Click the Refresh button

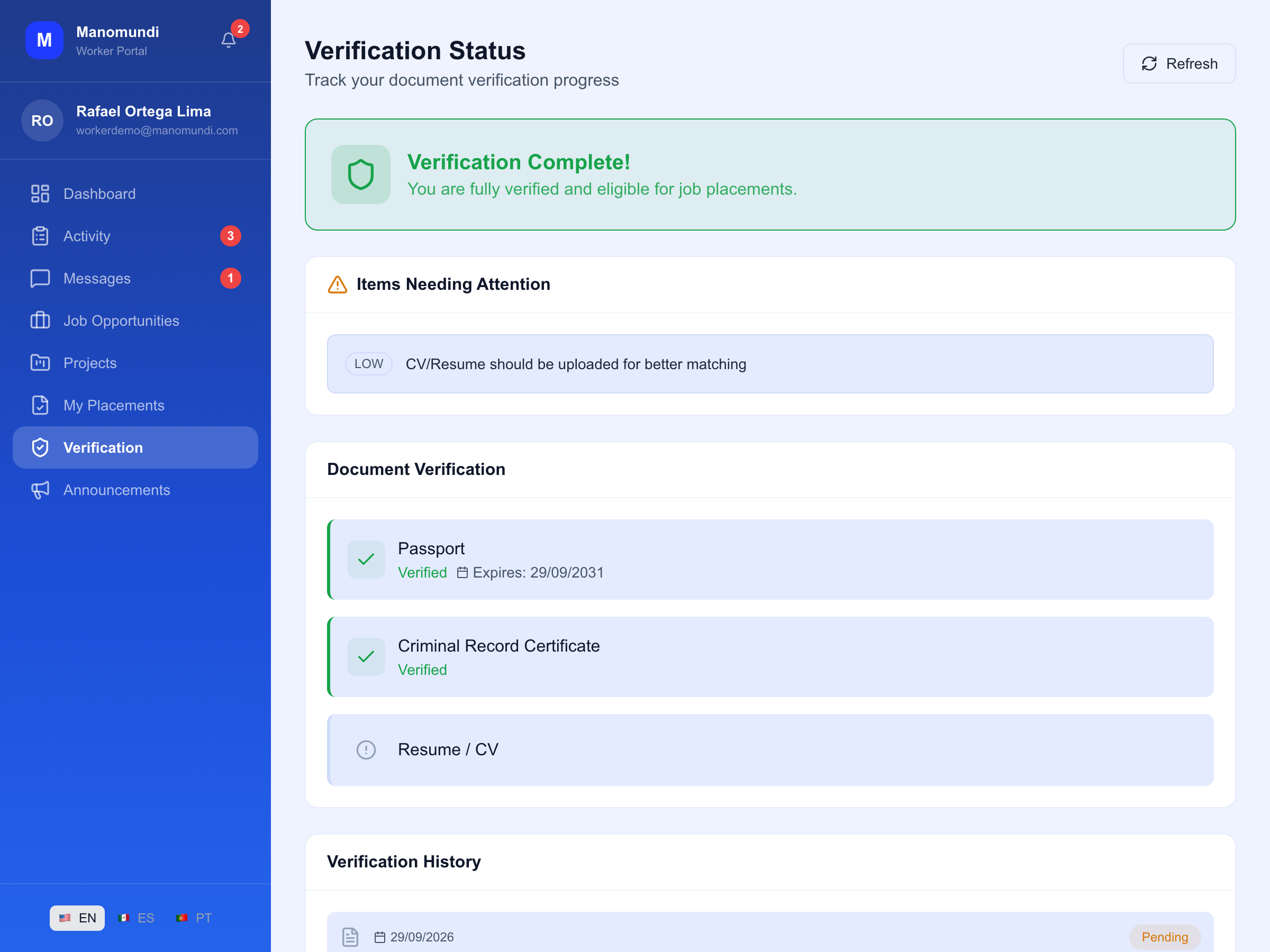click(1180, 63)
